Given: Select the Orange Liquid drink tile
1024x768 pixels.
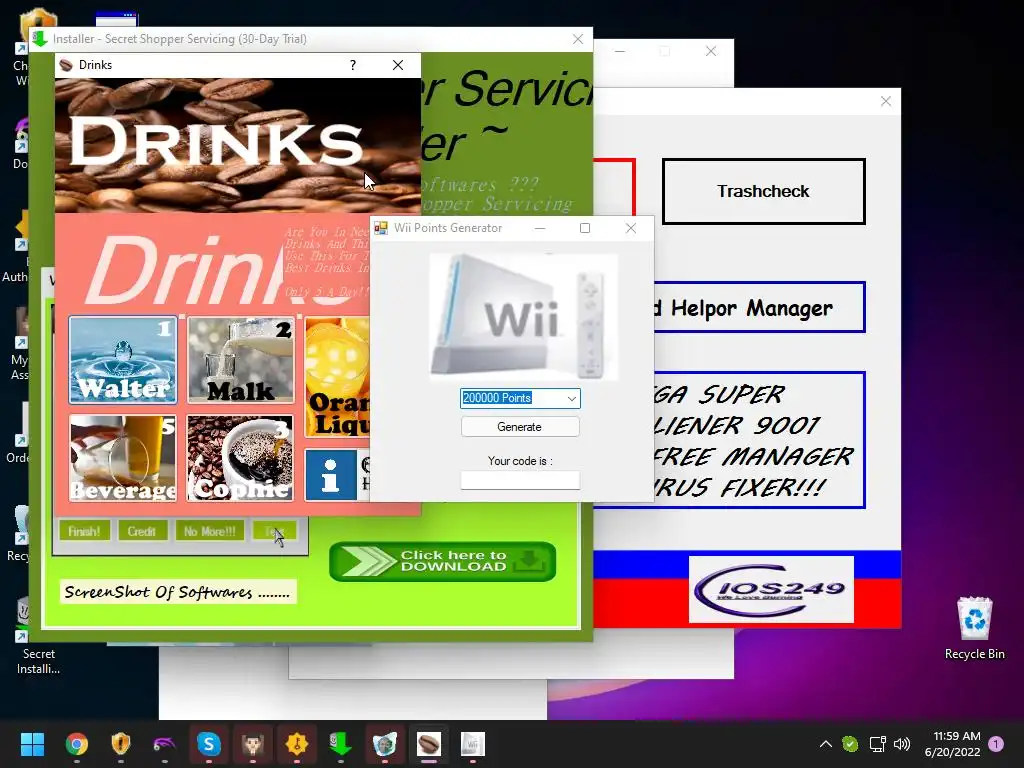Looking at the screenshot, I should coord(337,377).
